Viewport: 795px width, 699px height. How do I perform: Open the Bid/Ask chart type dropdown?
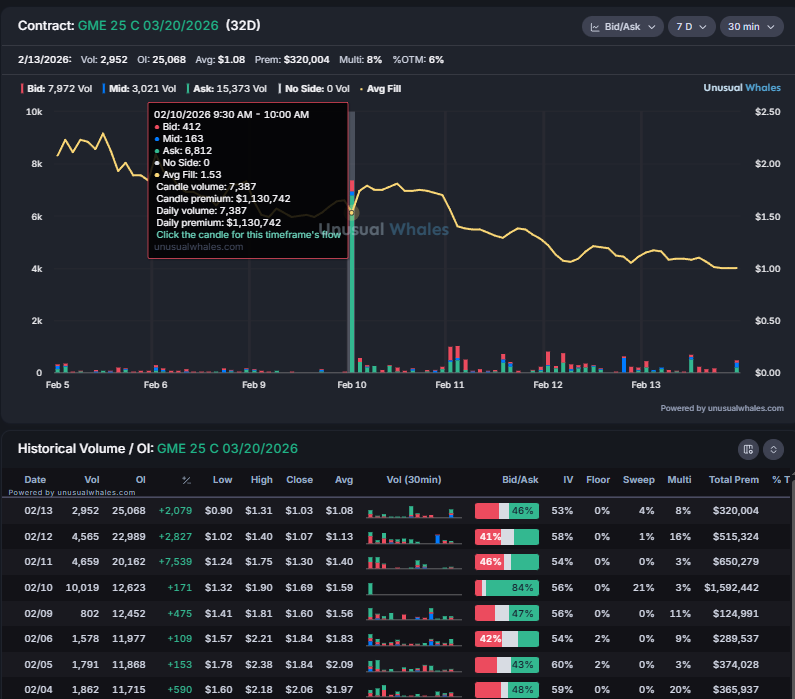[x=622, y=27]
